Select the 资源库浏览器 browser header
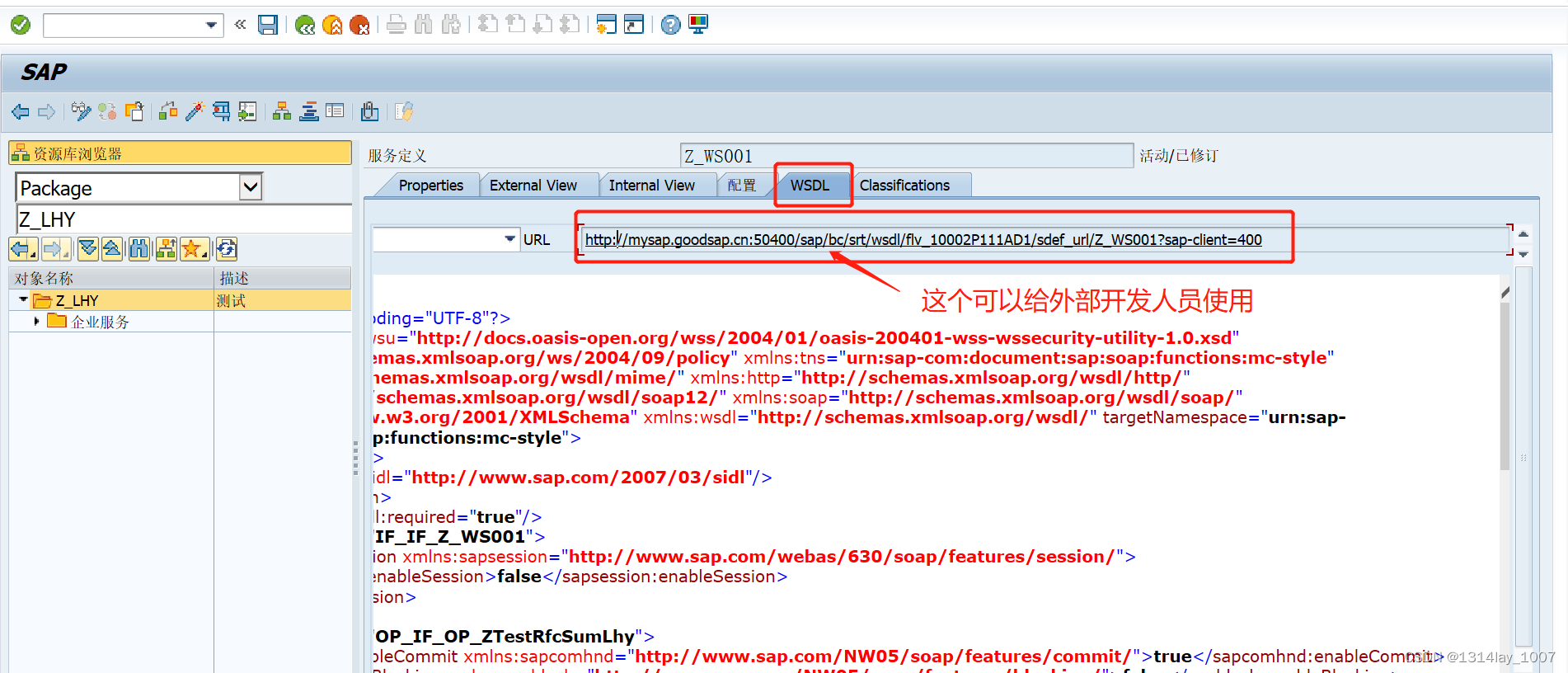 coord(180,153)
